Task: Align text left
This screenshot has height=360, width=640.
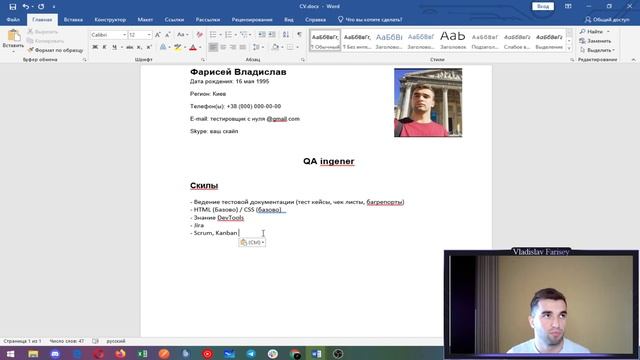Action: [213, 47]
